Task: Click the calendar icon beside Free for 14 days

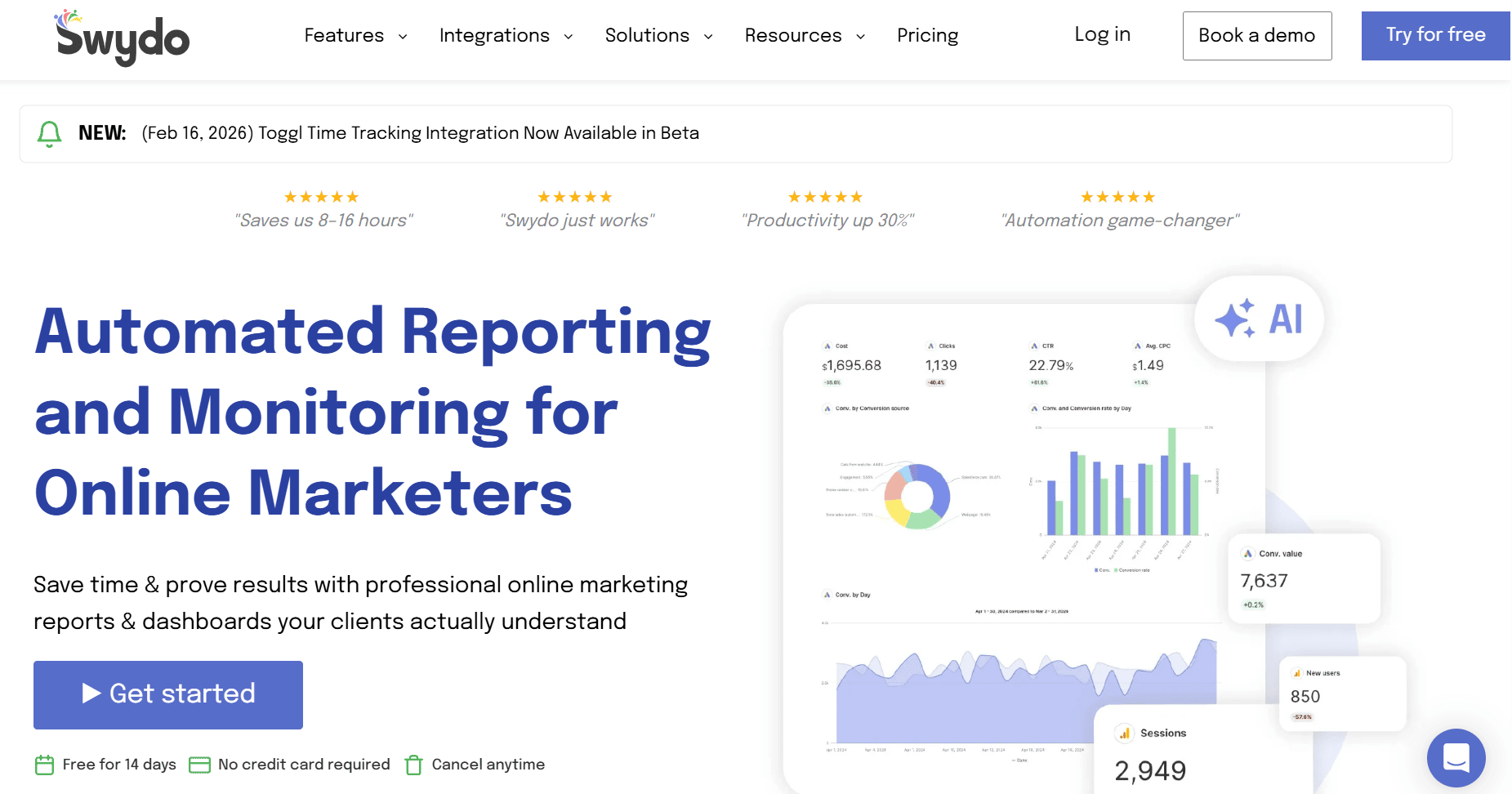Action: point(44,765)
